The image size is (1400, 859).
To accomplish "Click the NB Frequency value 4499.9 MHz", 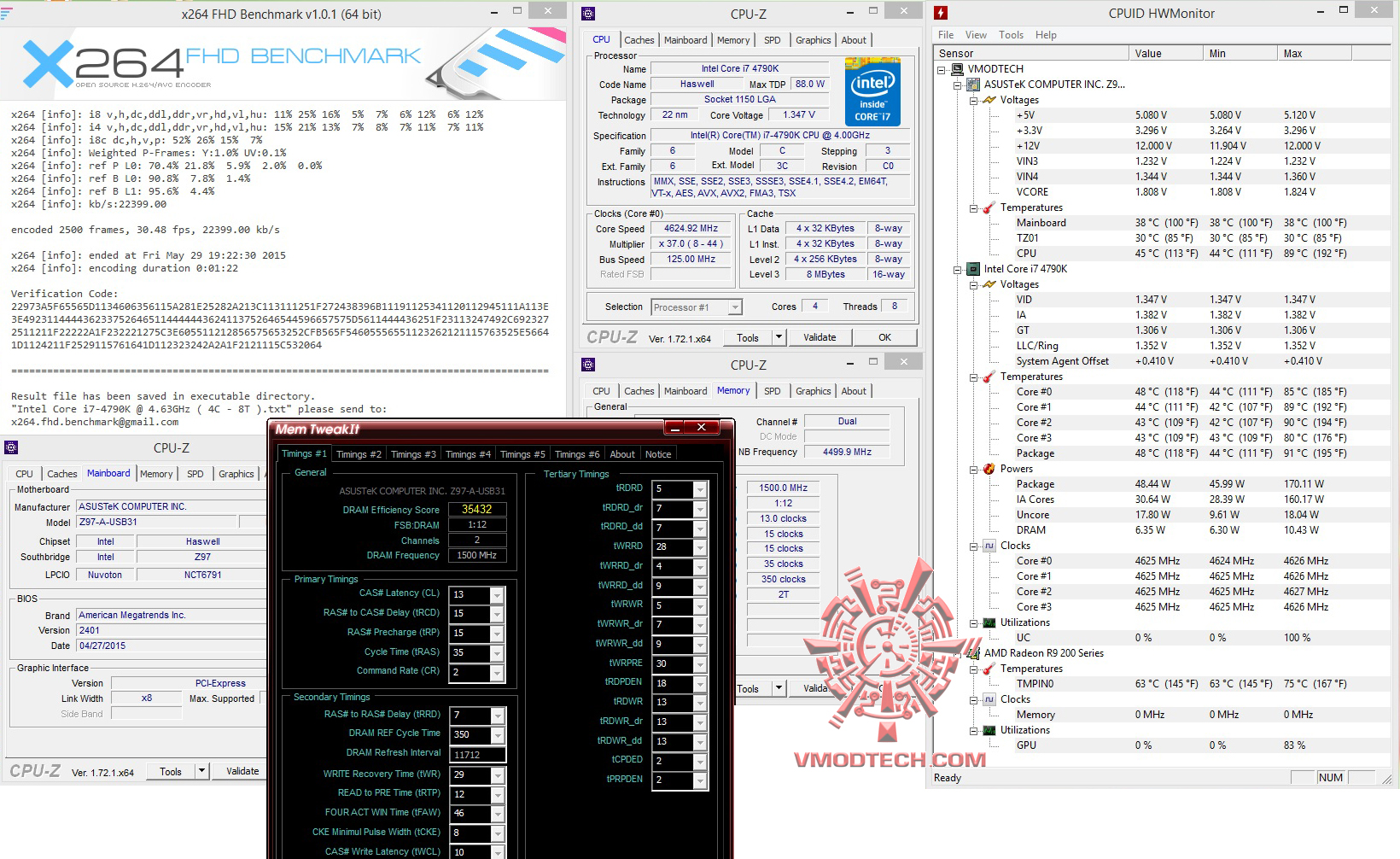I will (x=847, y=452).
